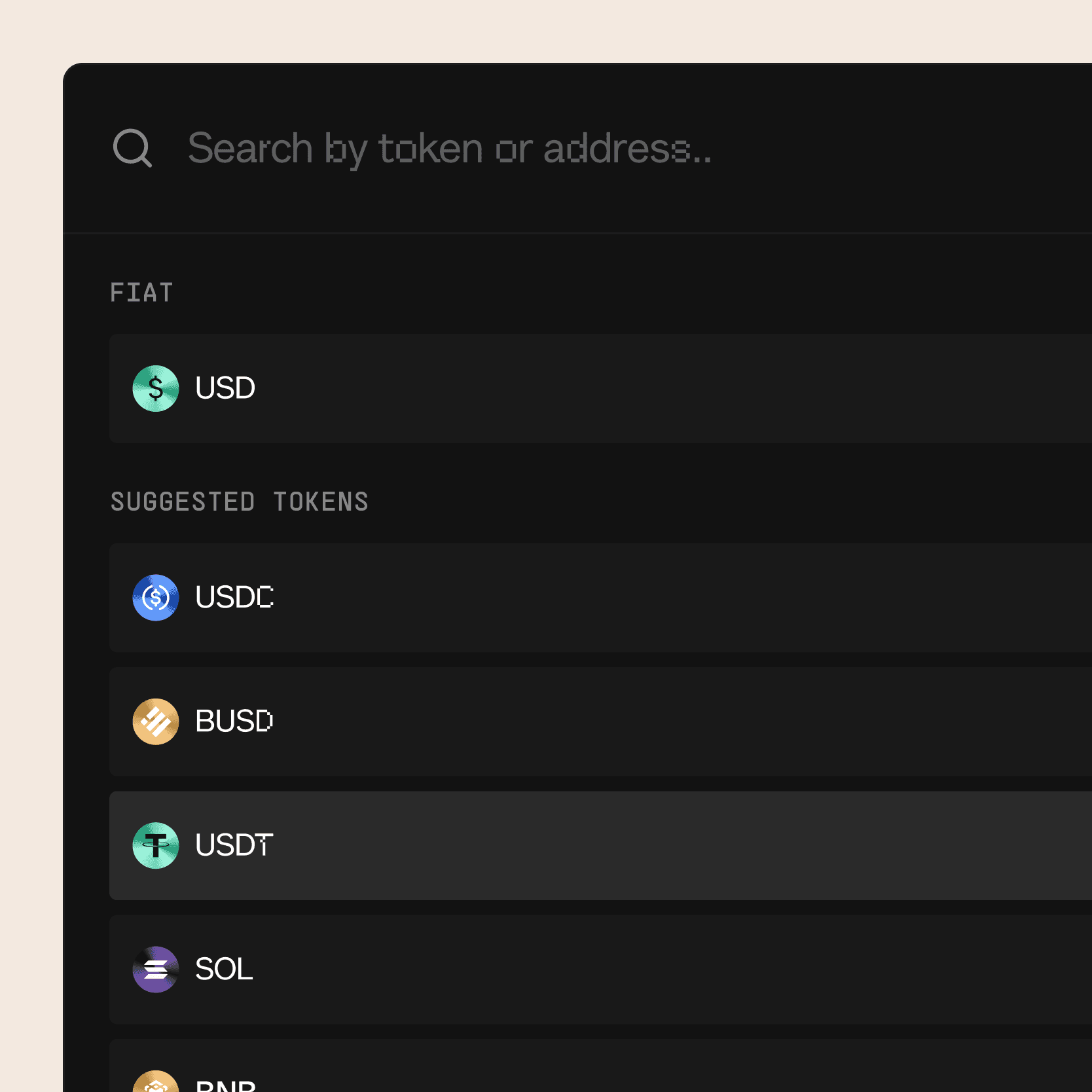Click the green USD dollar coin icon

coord(156,388)
